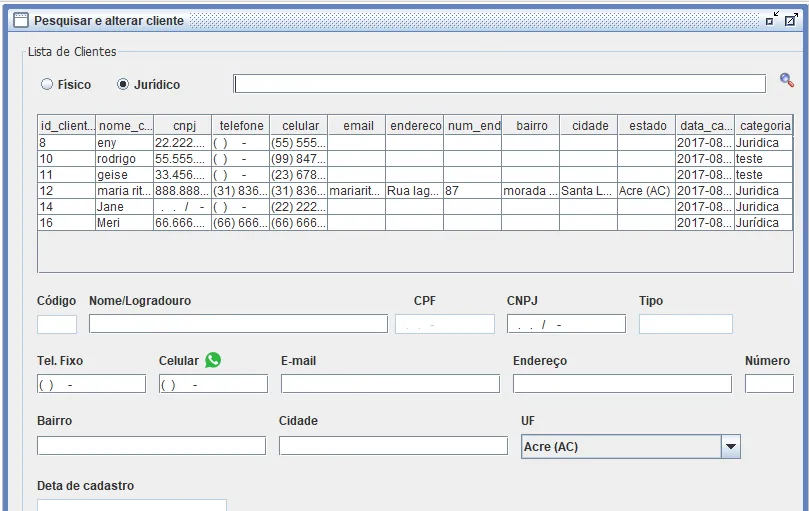Image resolution: width=809 pixels, height=511 pixels.
Task: Click the maximize window button
Action: click(791, 19)
